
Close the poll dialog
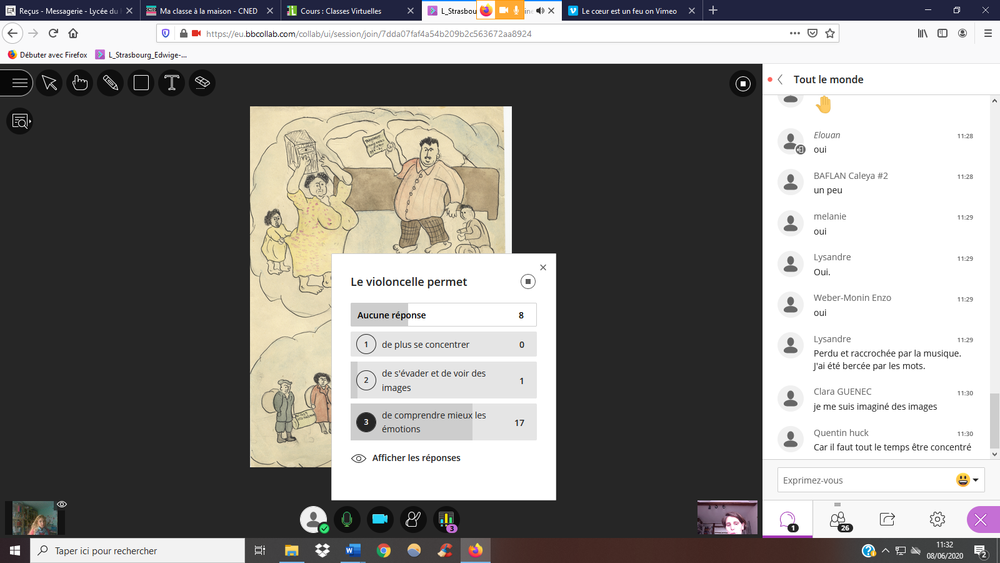pos(543,267)
